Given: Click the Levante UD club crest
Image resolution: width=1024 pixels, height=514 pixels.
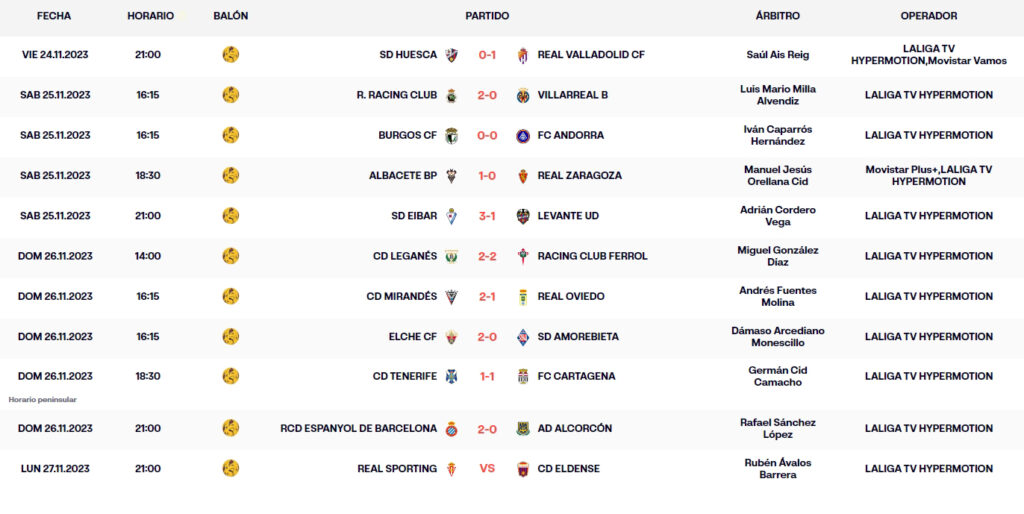Looking at the screenshot, I should tap(522, 216).
